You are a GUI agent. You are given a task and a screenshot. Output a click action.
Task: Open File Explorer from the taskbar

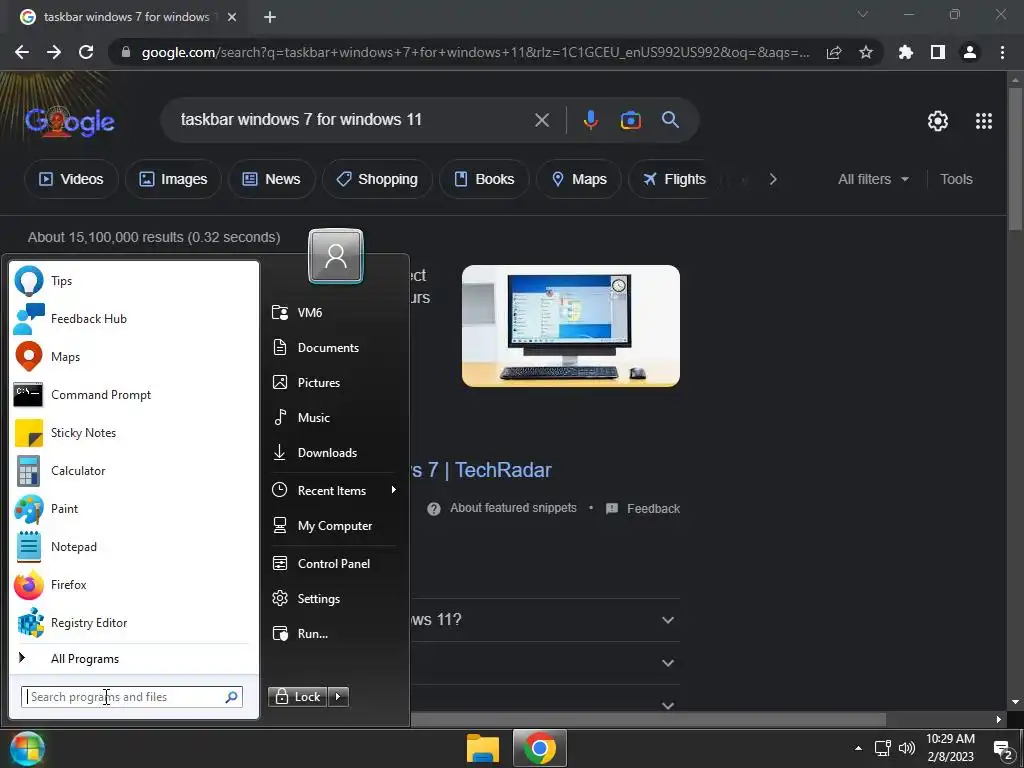coord(483,748)
